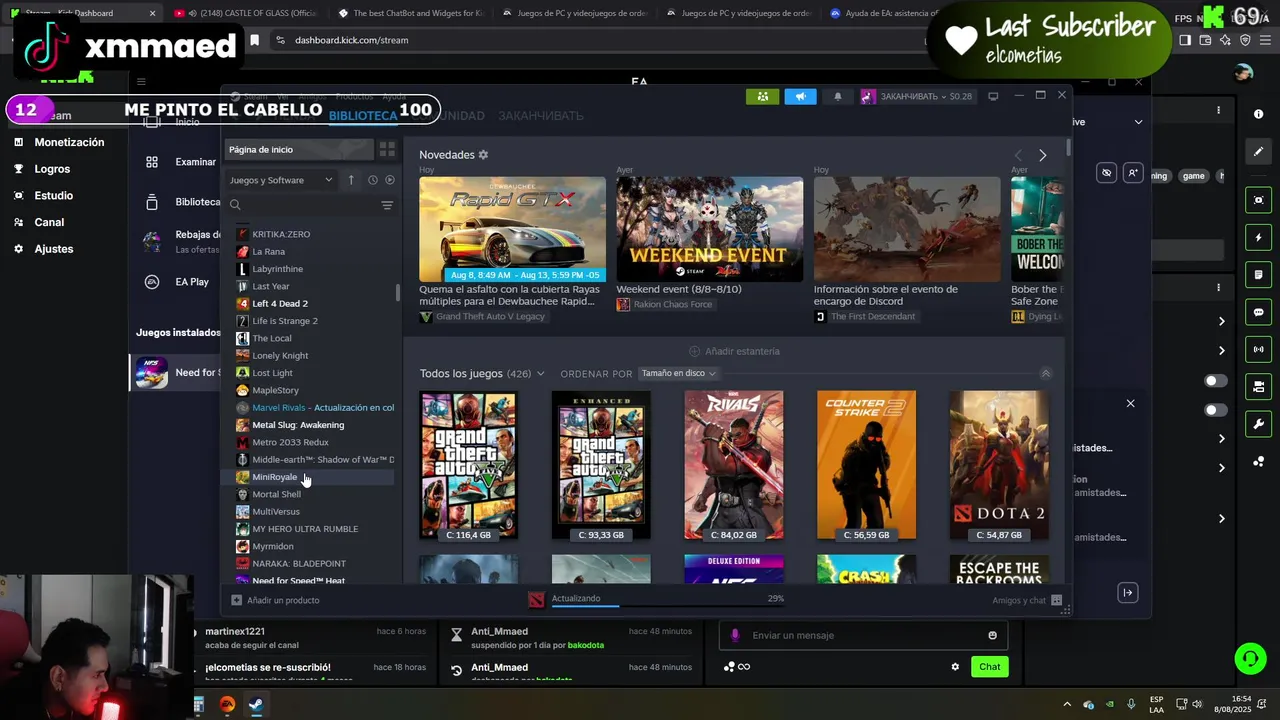The height and width of the screenshot is (720, 1280).
Task: Toggle first switch in Kick dashboard panel
Action: point(1216,381)
